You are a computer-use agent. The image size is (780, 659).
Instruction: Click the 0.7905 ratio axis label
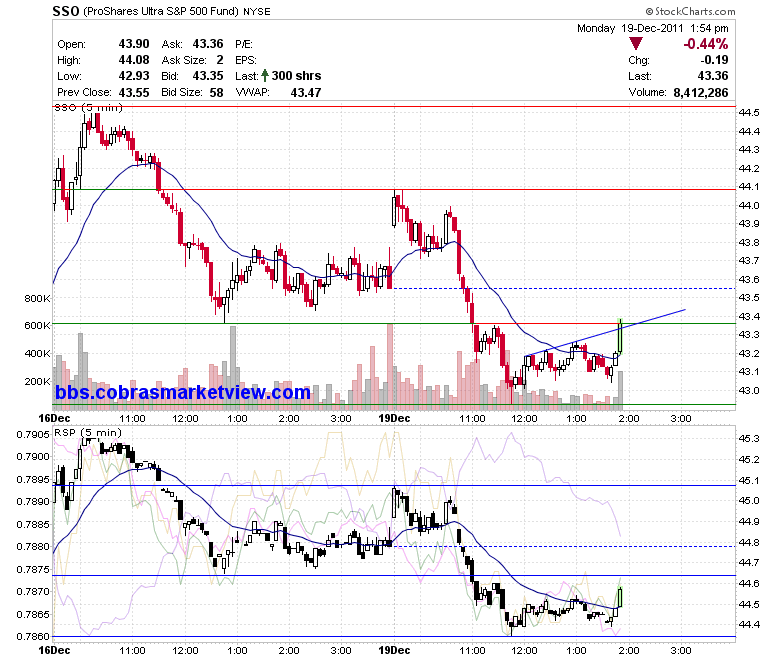point(33,435)
